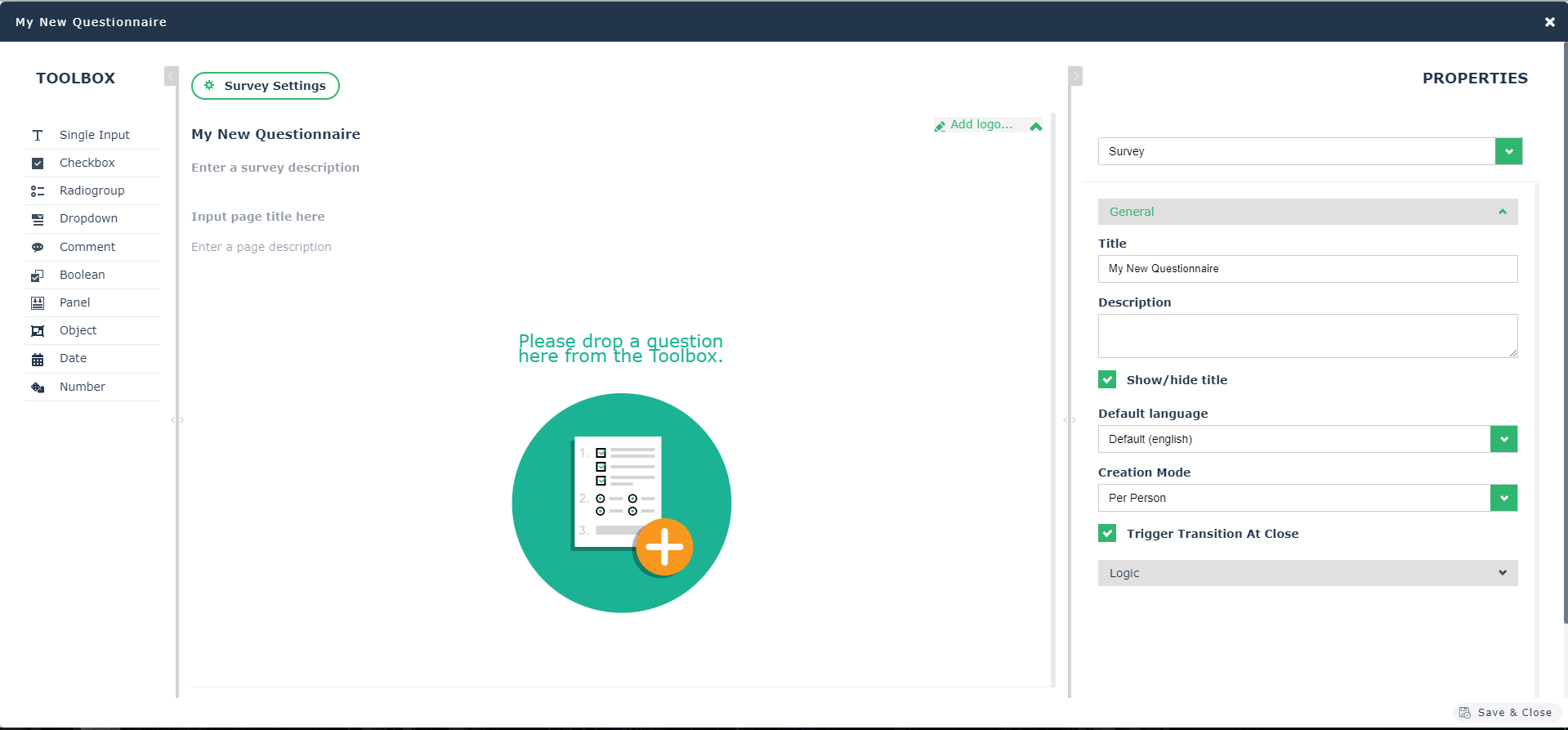The width and height of the screenshot is (1568, 730).
Task: Pick the Dropdown question icon
Action: pyautogui.click(x=38, y=219)
